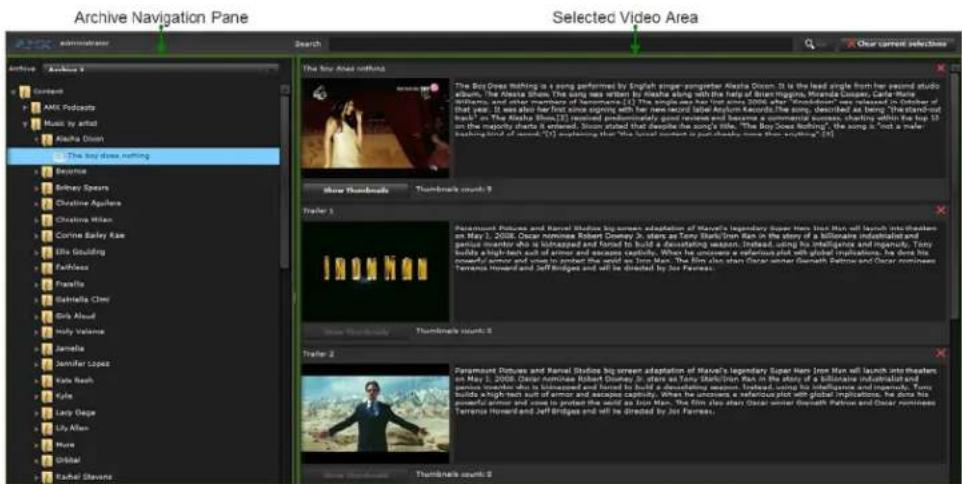This screenshot has width=962, height=484.
Task: Click the Holly Valance folder icon
Action: (x=46, y=332)
